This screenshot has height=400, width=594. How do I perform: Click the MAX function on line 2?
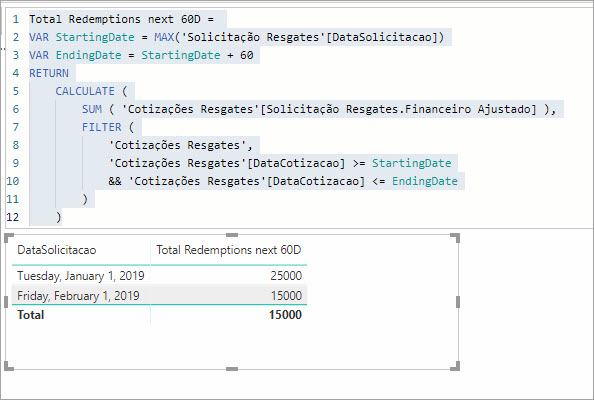(164, 37)
